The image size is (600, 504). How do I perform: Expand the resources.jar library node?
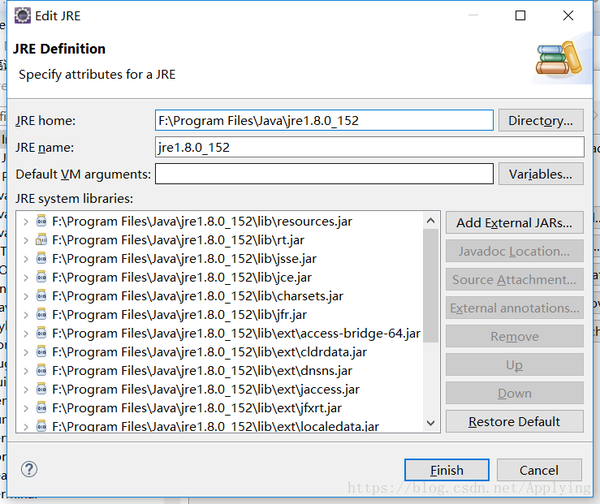25,221
